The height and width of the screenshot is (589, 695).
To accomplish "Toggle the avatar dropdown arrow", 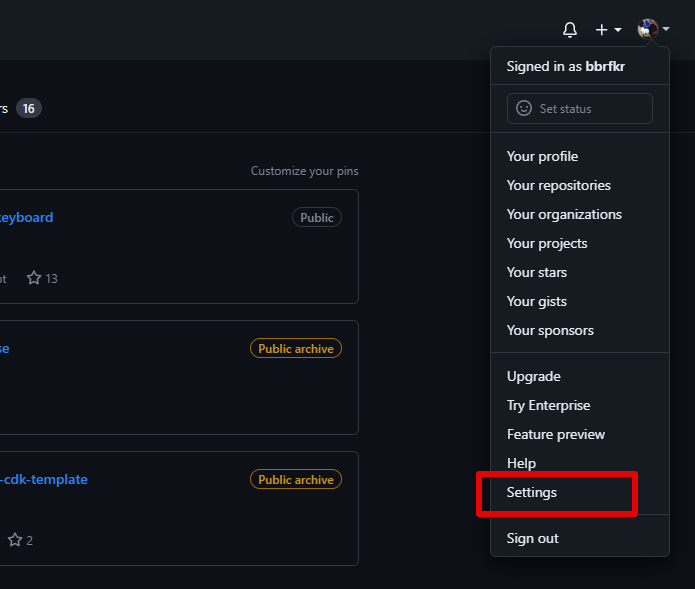I will (x=666, y=29).
